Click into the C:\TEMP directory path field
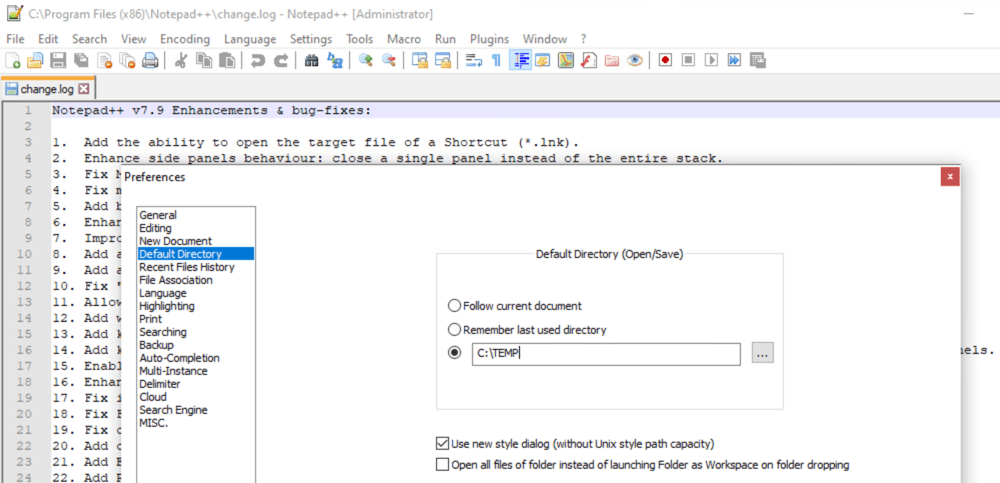Screen dimensions: 1000x483 pos(605,353)
